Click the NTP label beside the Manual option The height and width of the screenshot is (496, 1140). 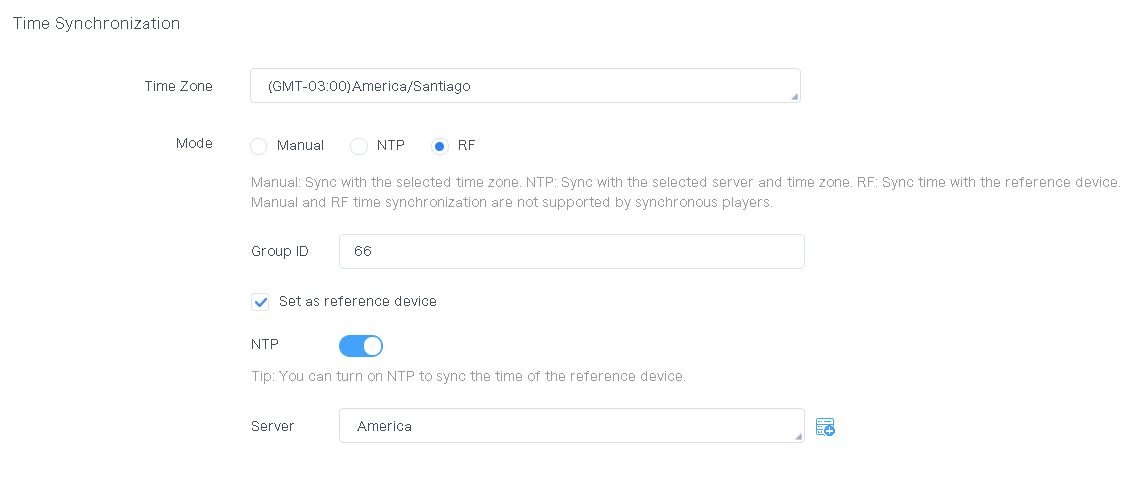[x=390, y=145]
